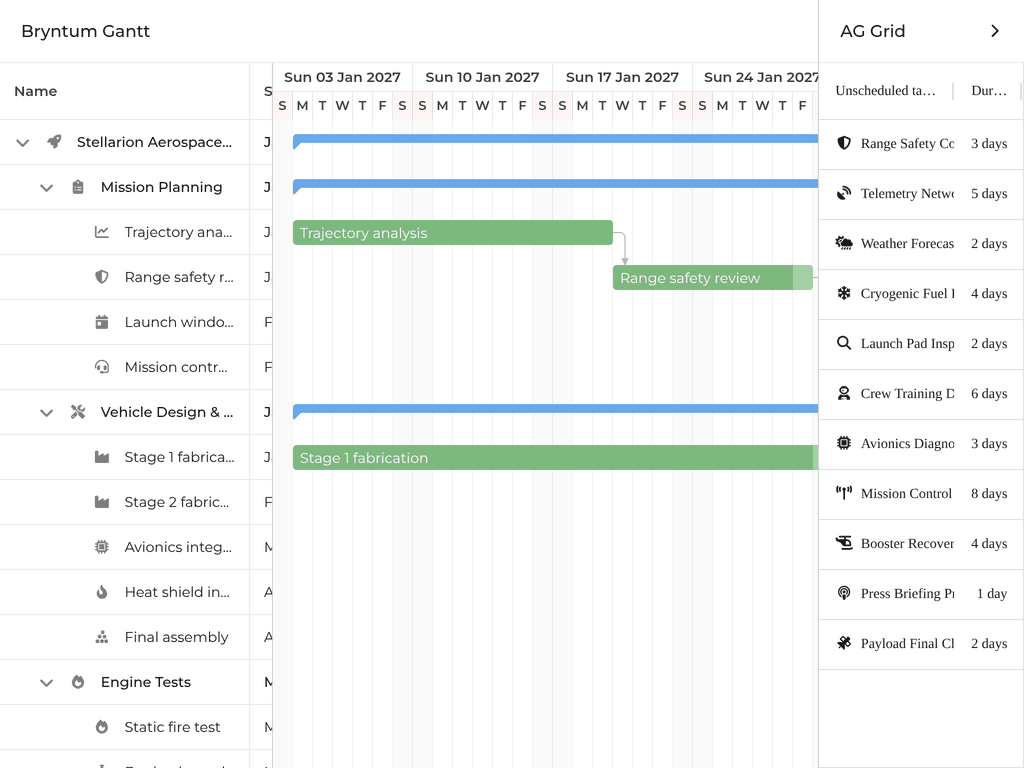Click the tools icon beside Vehicle Design

(78, 412)
